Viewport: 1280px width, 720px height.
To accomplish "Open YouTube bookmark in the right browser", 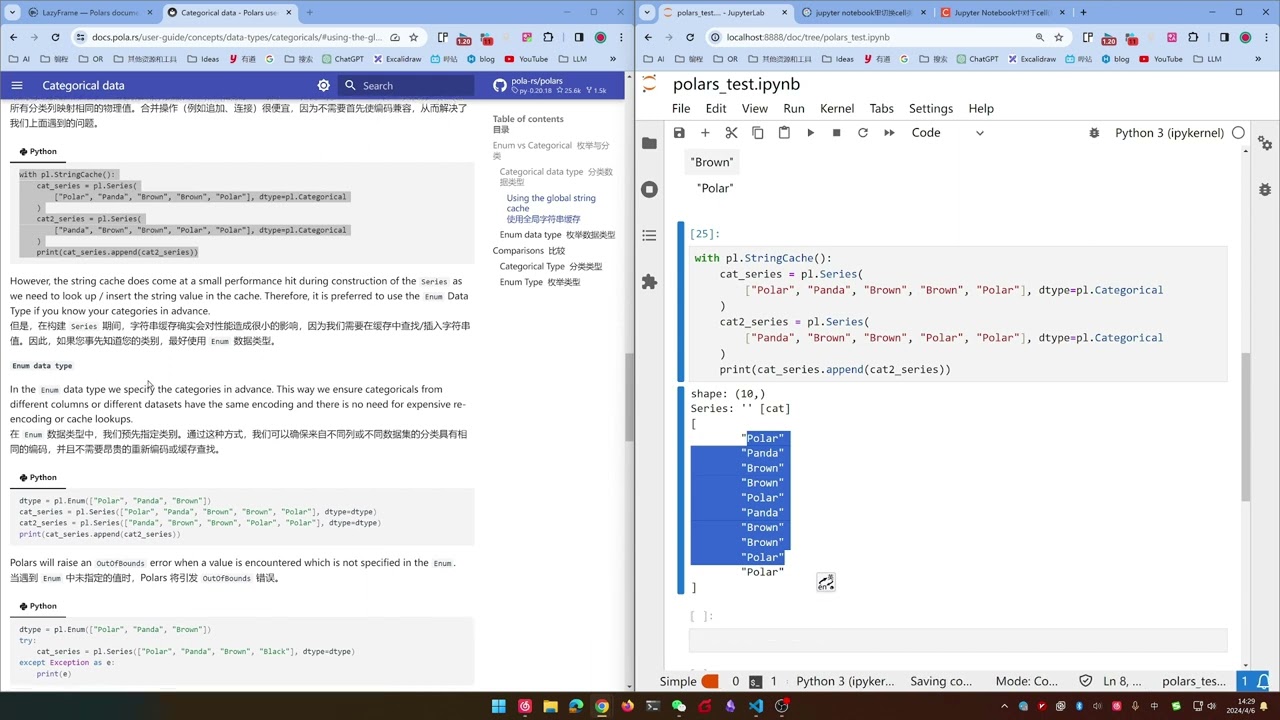I will 1161,59.
